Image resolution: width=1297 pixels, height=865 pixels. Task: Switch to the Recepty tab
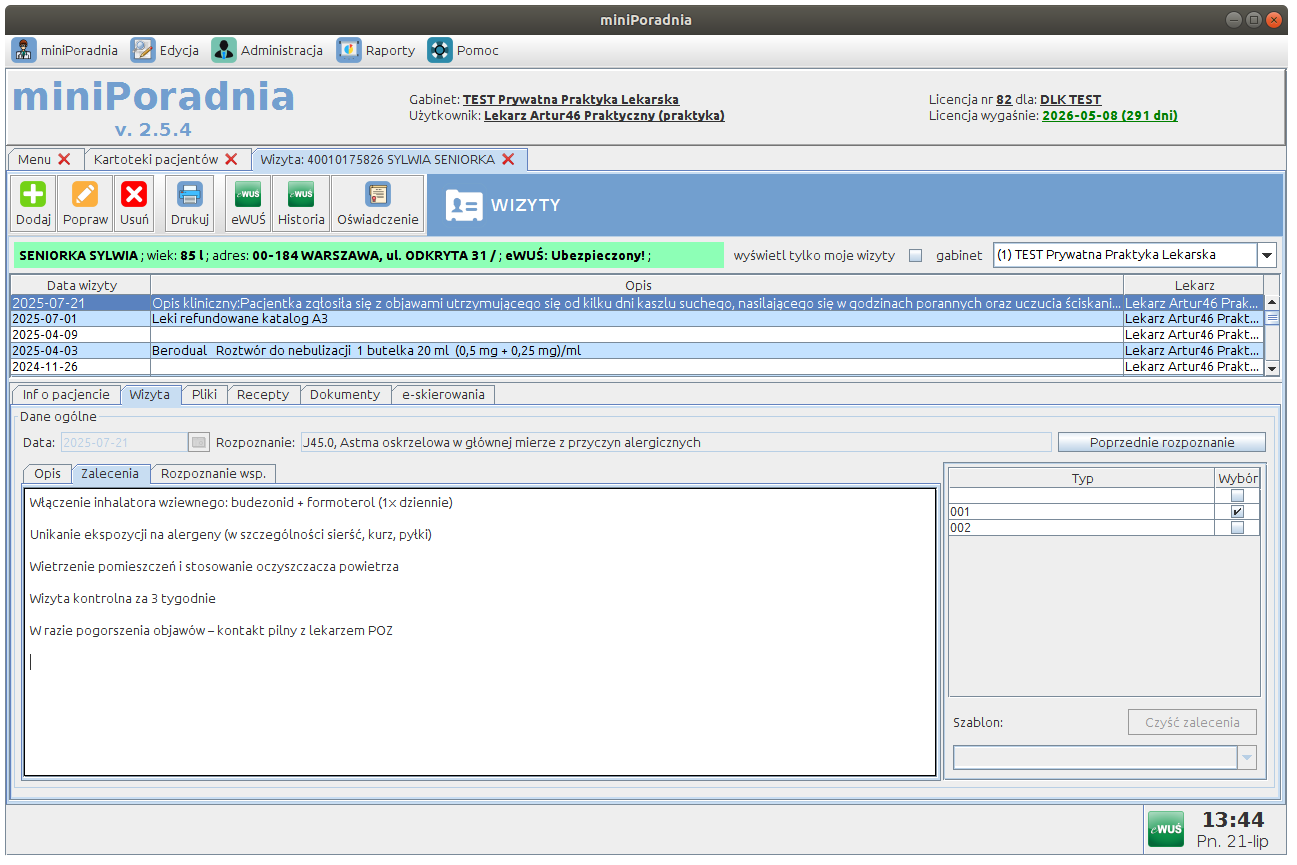(263, 394)
